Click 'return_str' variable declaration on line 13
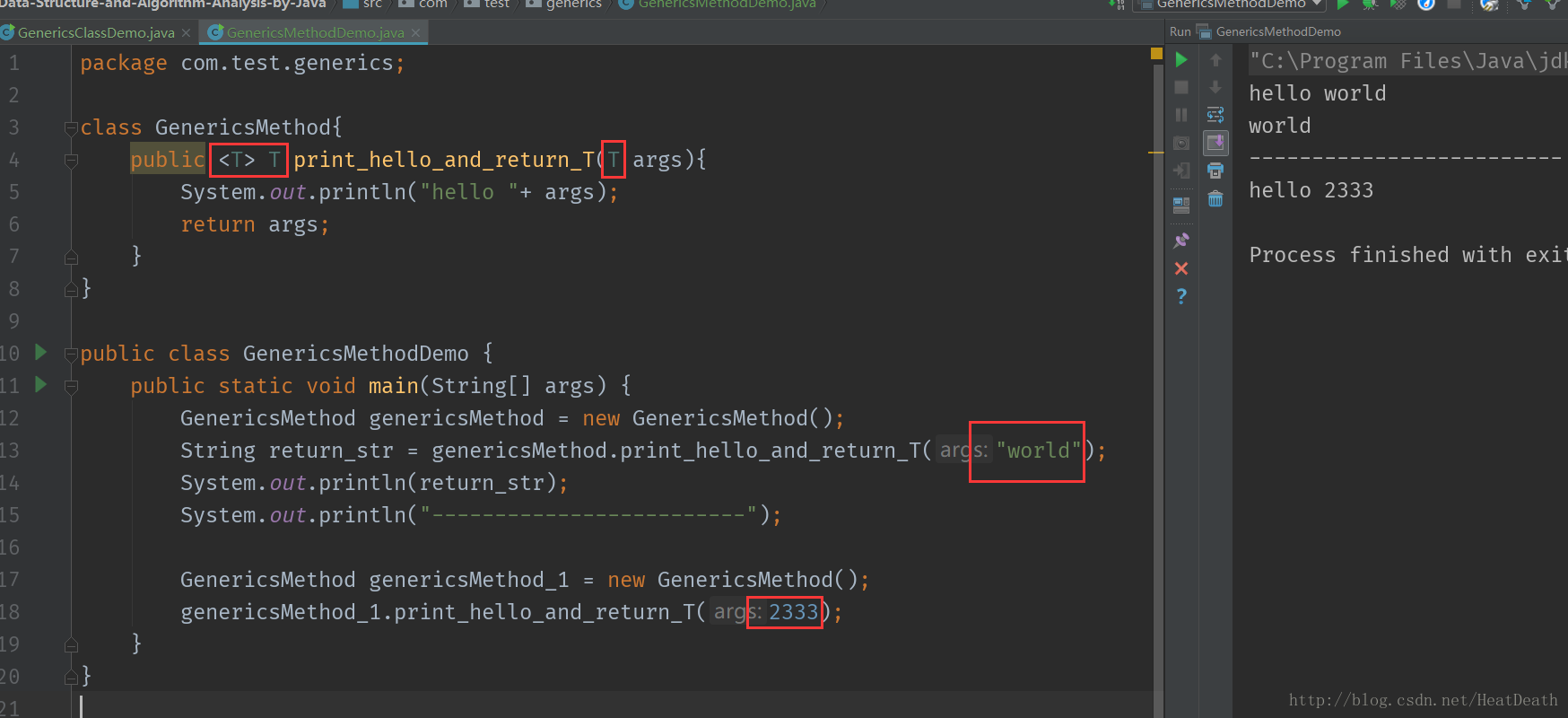Screen dimensions: 1568x718 coord(331,451)
